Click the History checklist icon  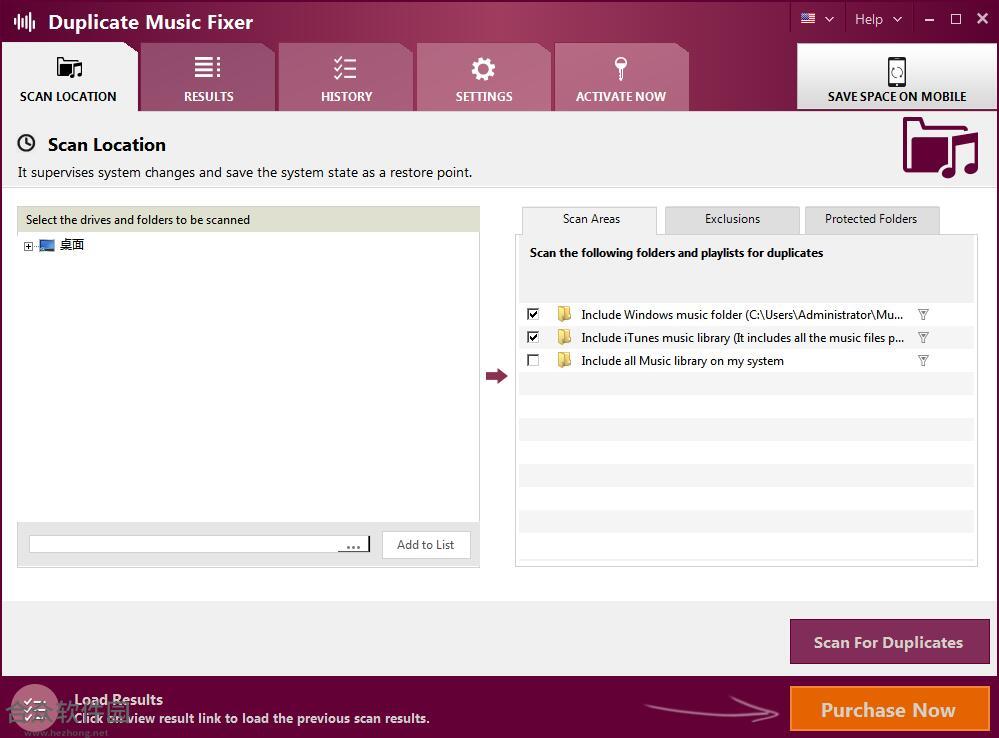coord(345,68)
